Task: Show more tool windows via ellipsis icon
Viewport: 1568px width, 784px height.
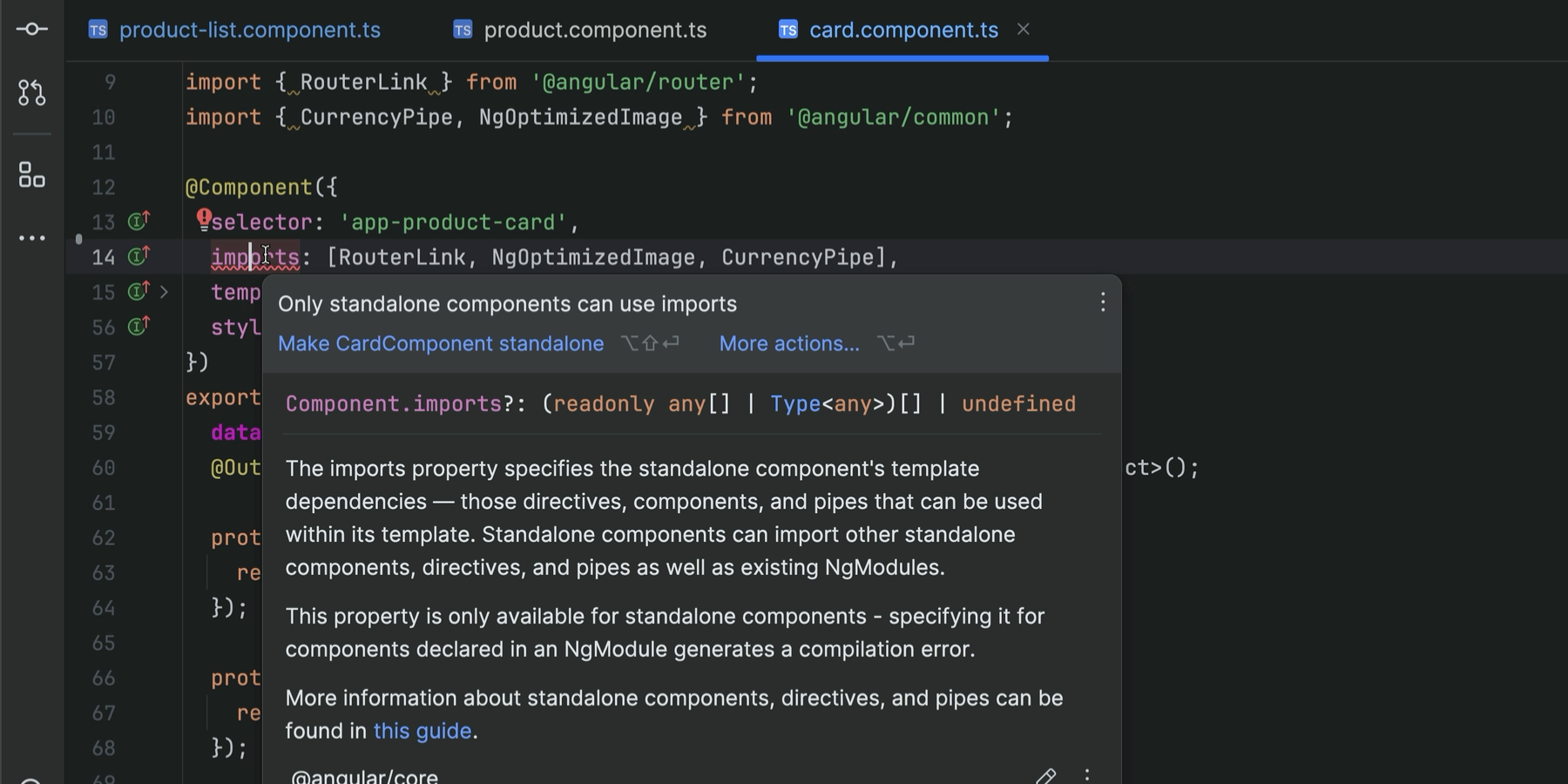Action: pyautogui.click(x=32, y=238)
